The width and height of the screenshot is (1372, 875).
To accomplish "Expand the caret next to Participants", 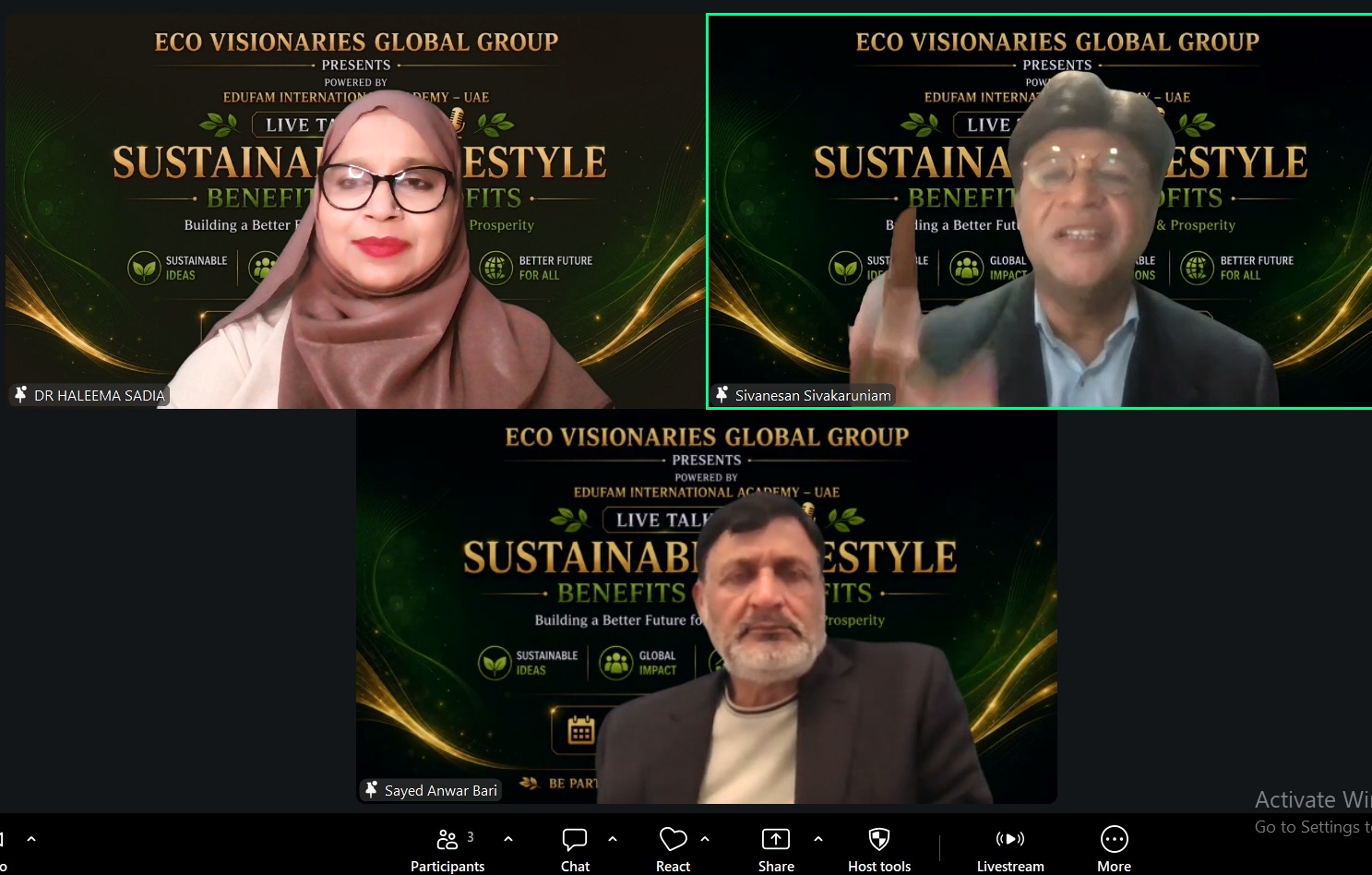I will (x=508, y=839).
